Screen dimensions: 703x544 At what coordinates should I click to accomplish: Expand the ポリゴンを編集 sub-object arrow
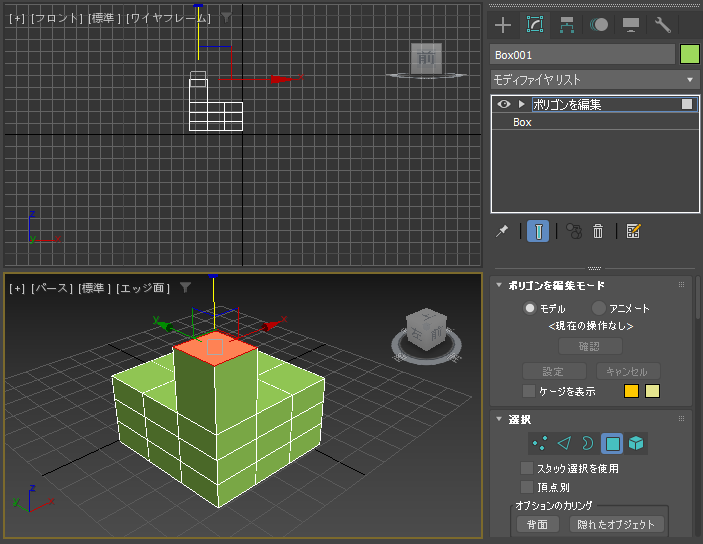tap(521, 104)
